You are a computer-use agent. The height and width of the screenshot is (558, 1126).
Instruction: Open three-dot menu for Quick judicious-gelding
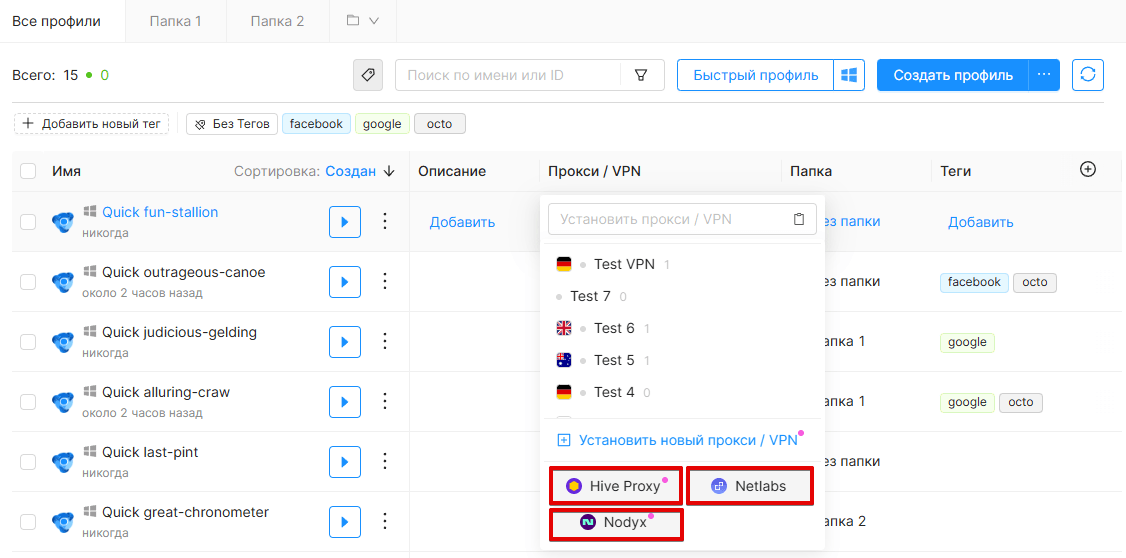pyautogui.click(x=385, y=341)
